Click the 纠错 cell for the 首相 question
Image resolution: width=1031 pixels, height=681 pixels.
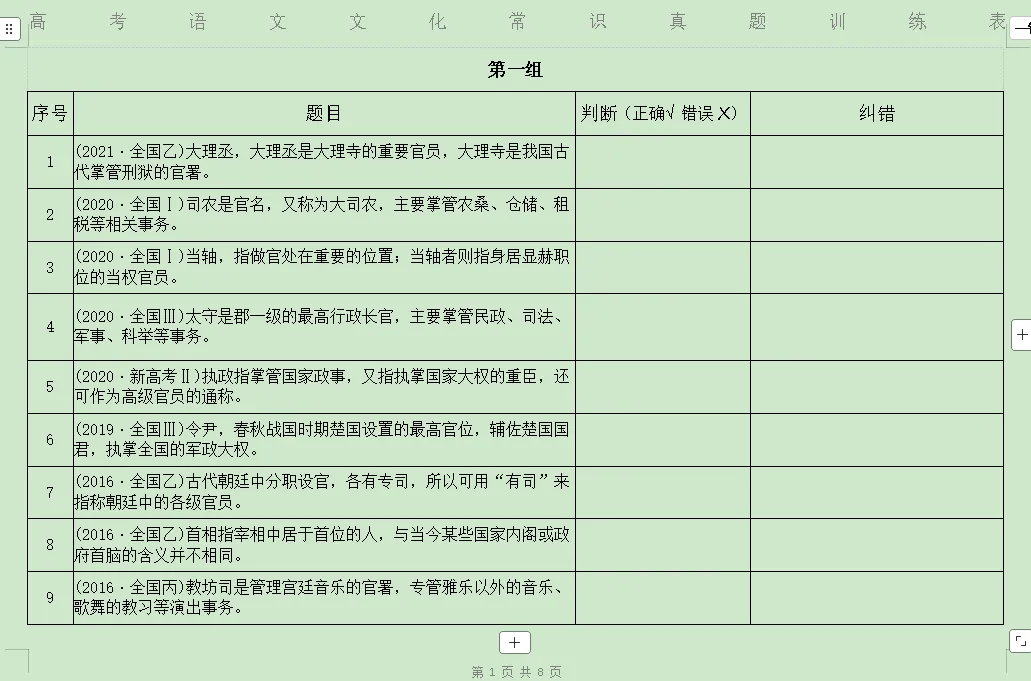pyautogui.click(x=876, y=543)
